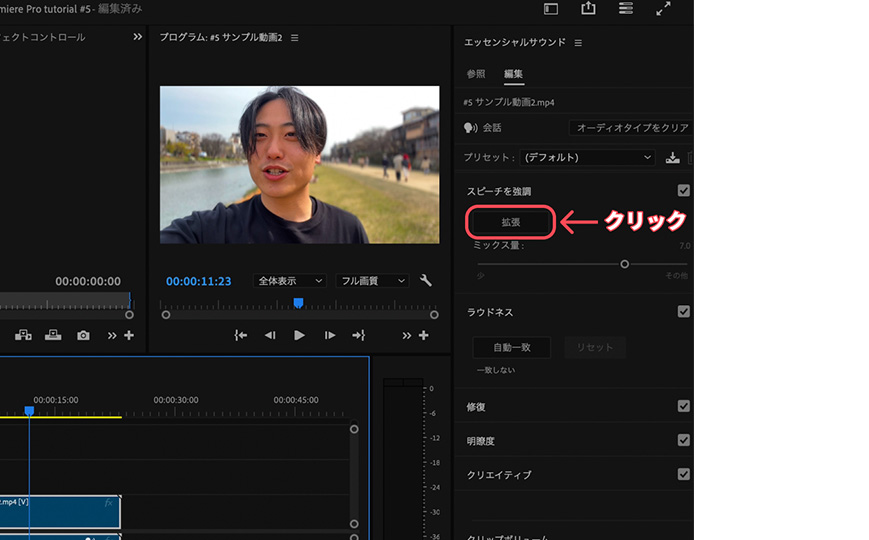Click the Program monitor zoom bar right handle
The image size is (869, 540).
(434, 315)
